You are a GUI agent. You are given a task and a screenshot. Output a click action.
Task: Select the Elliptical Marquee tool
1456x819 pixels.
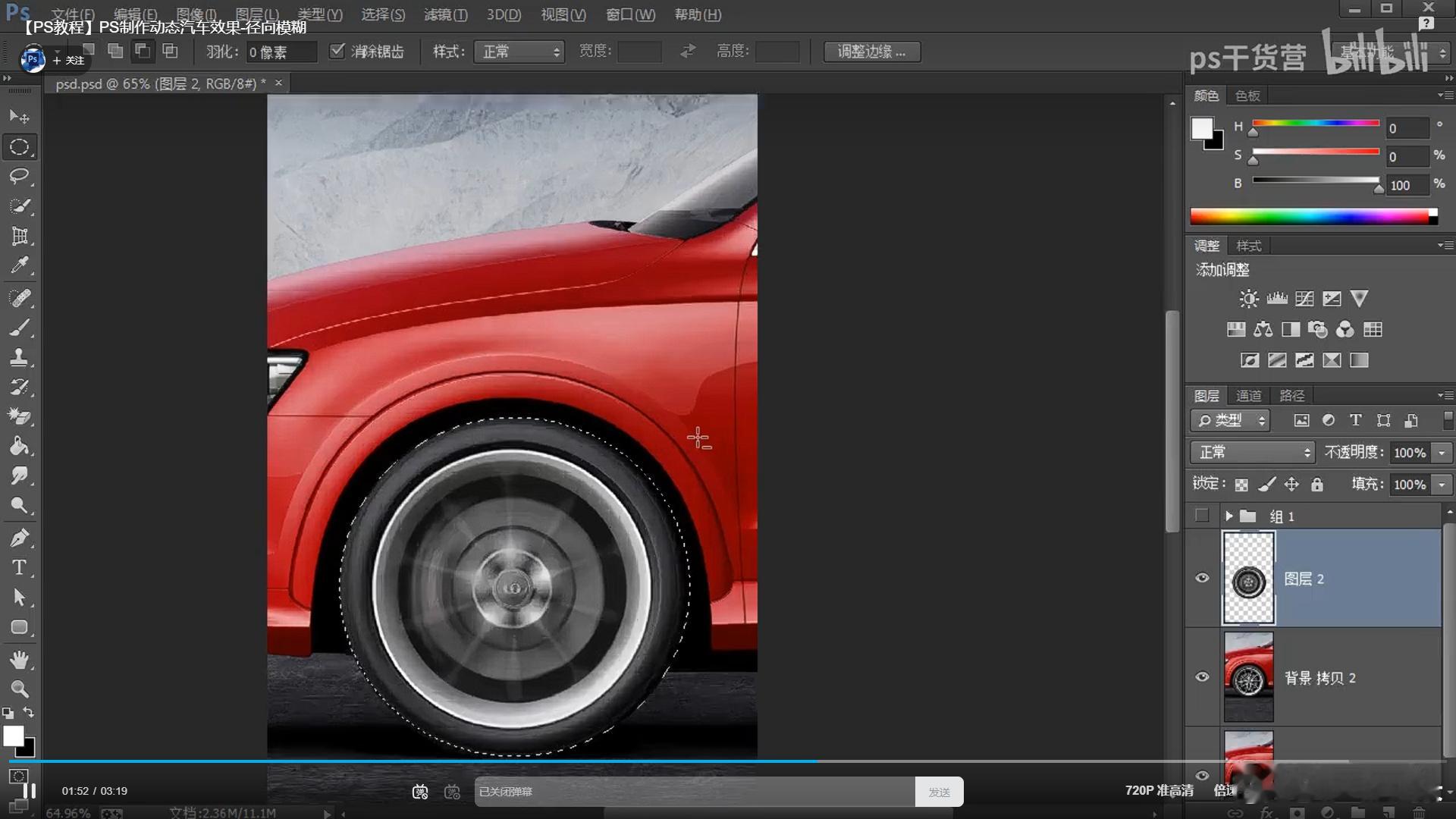[x=20, y=147]
